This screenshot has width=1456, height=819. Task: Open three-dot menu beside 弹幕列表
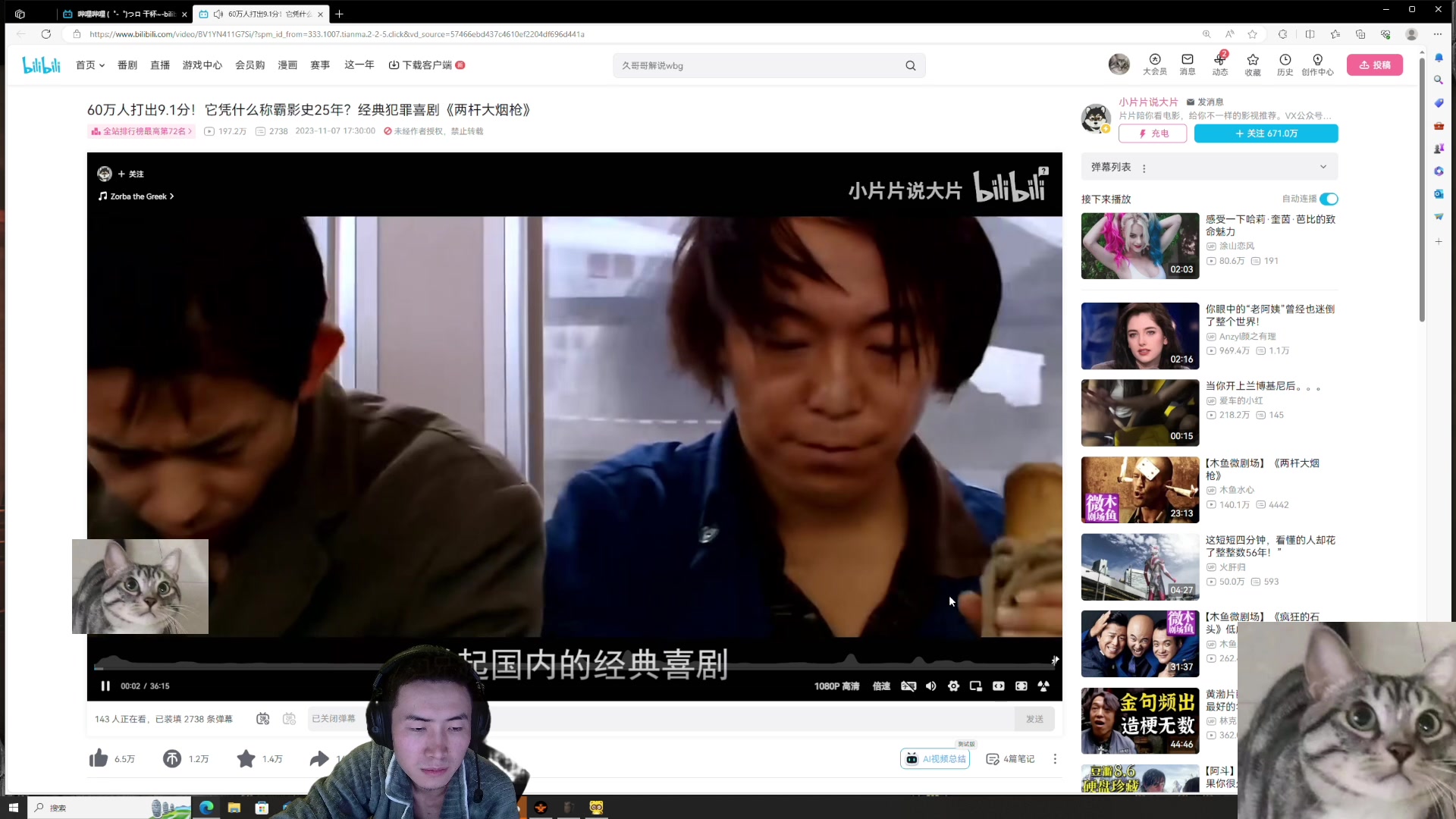tap(1144, 168)
